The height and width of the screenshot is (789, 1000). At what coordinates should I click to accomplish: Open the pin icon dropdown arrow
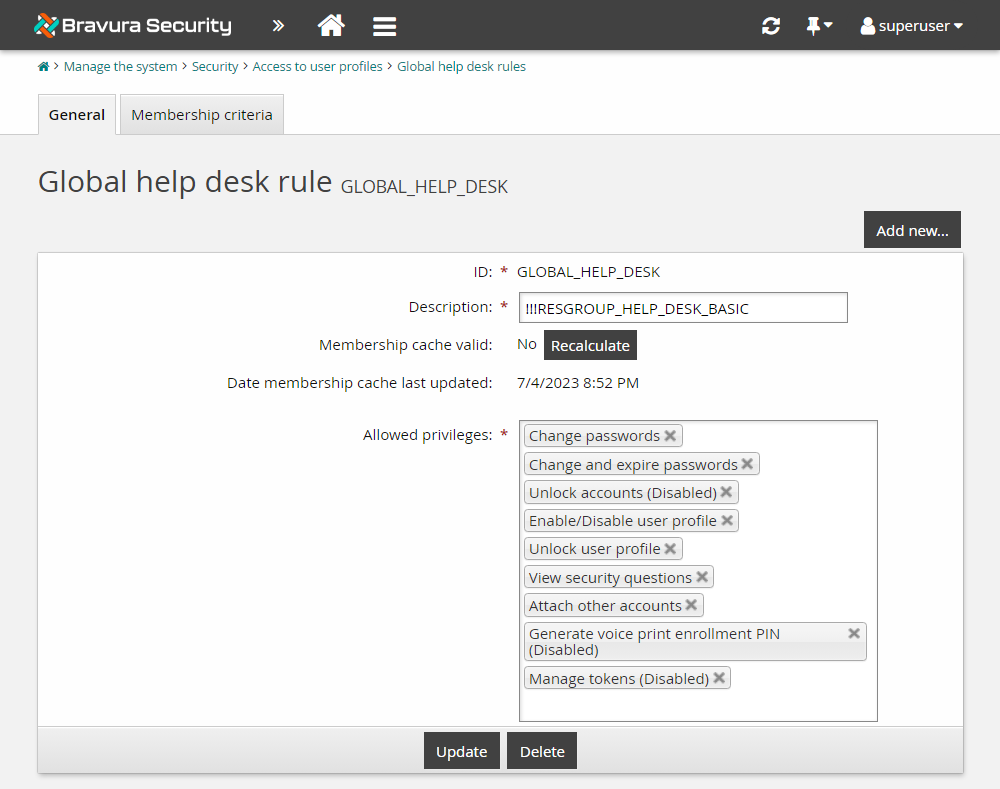(829, 27)
